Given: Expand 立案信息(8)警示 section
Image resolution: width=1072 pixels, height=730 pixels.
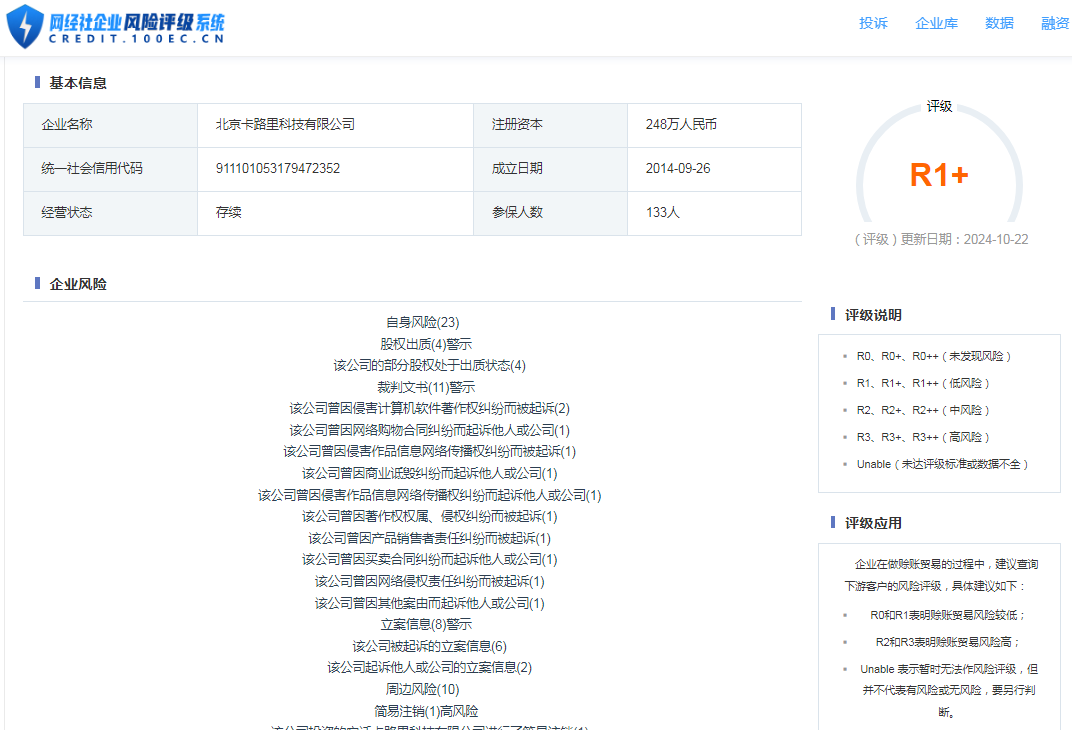Looking at the screenshot, I should tap(426, 624).
